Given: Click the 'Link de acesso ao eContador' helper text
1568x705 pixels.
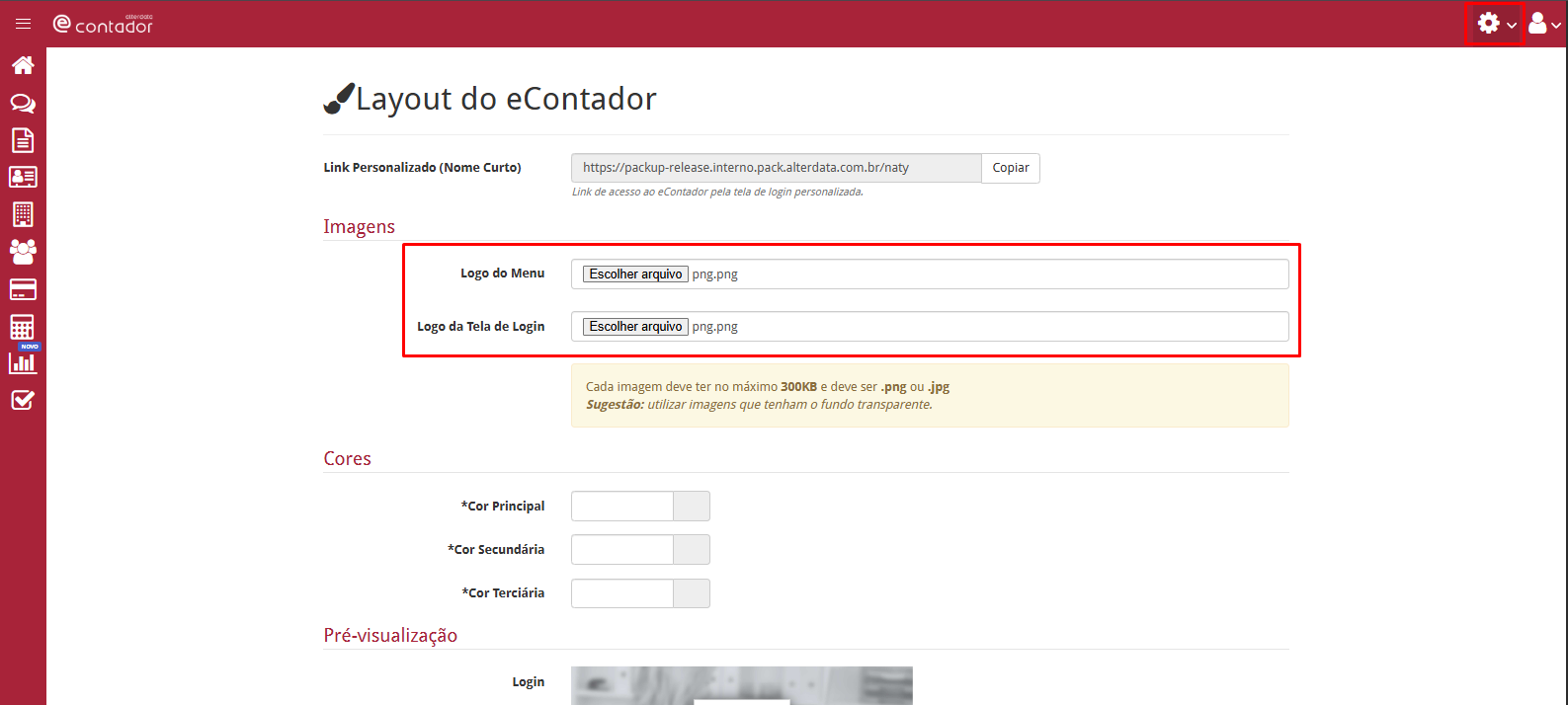Looking at the screenshot, I should click(717, 192).
